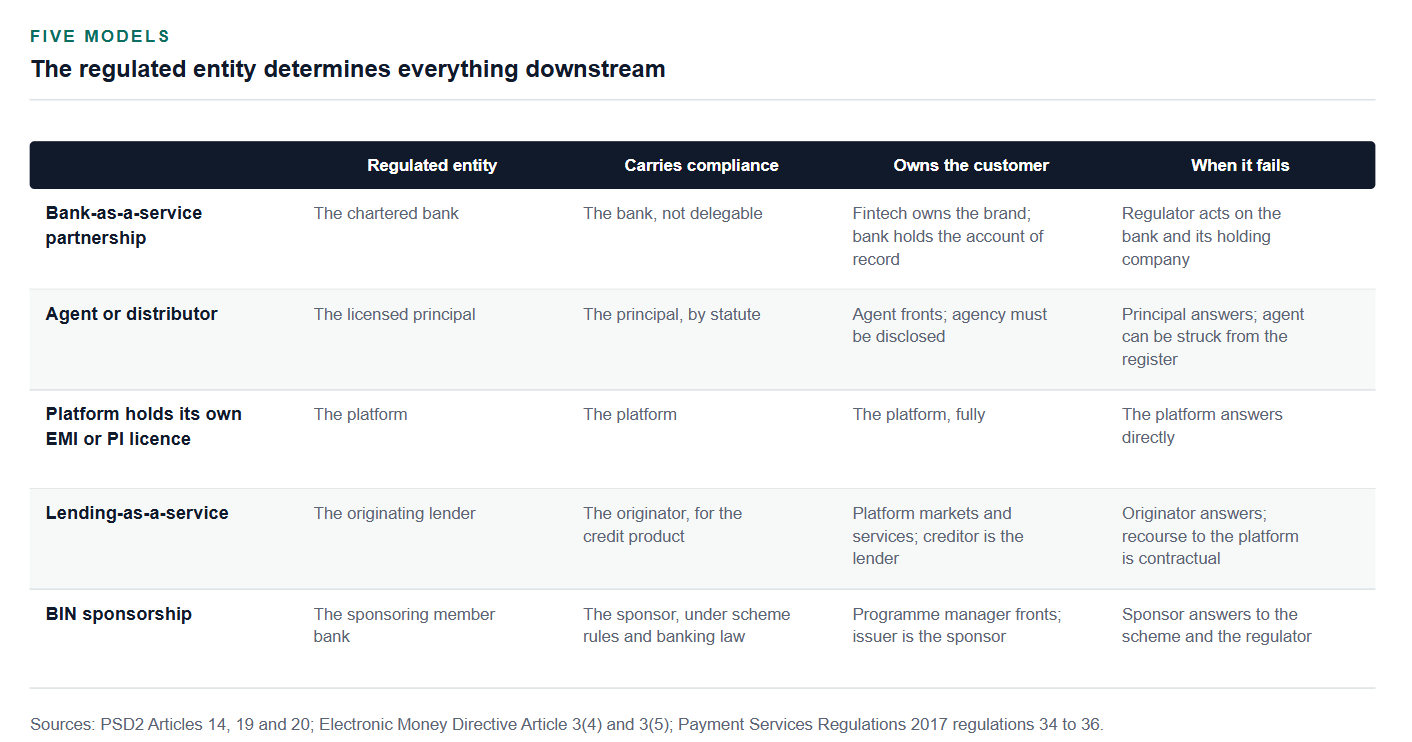Select the 'Owns the customer' column header
This screenshot has height=742, width=1412.
pyautogui.click(x=971, y=165)
